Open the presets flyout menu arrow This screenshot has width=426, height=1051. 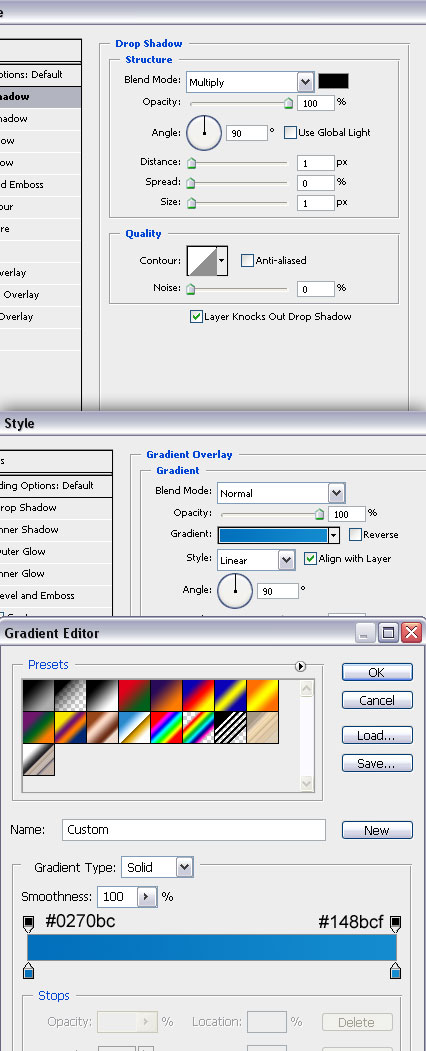click(300, 666)
